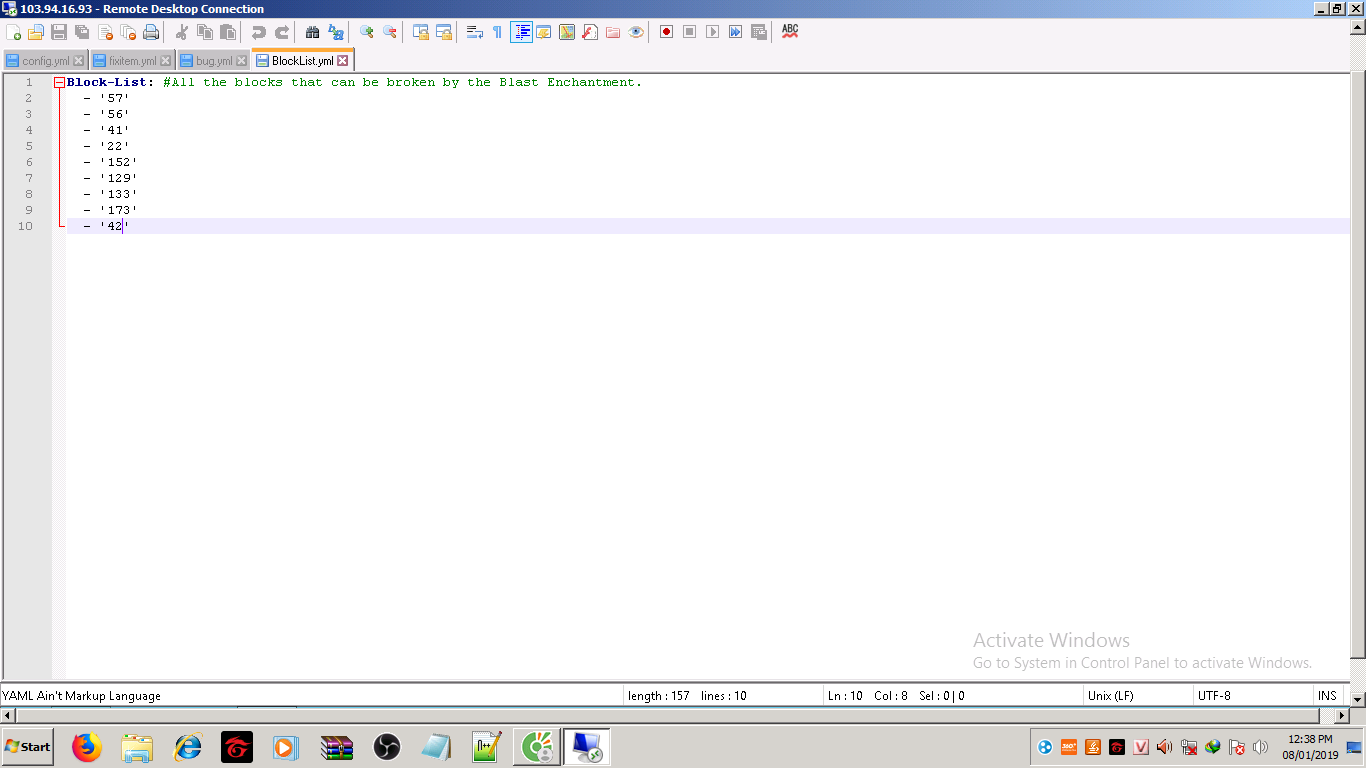1366x768 pixels.
Task: Switch to the bug.yml tab
Action: click(x=213, y=61)
